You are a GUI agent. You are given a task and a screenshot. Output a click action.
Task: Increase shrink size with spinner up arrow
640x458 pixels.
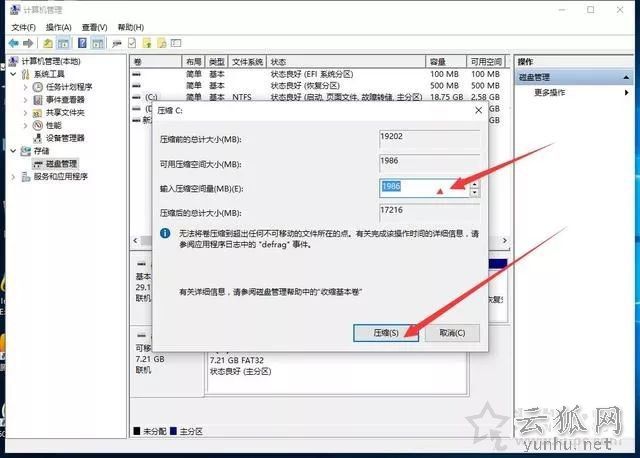(474, 184)
